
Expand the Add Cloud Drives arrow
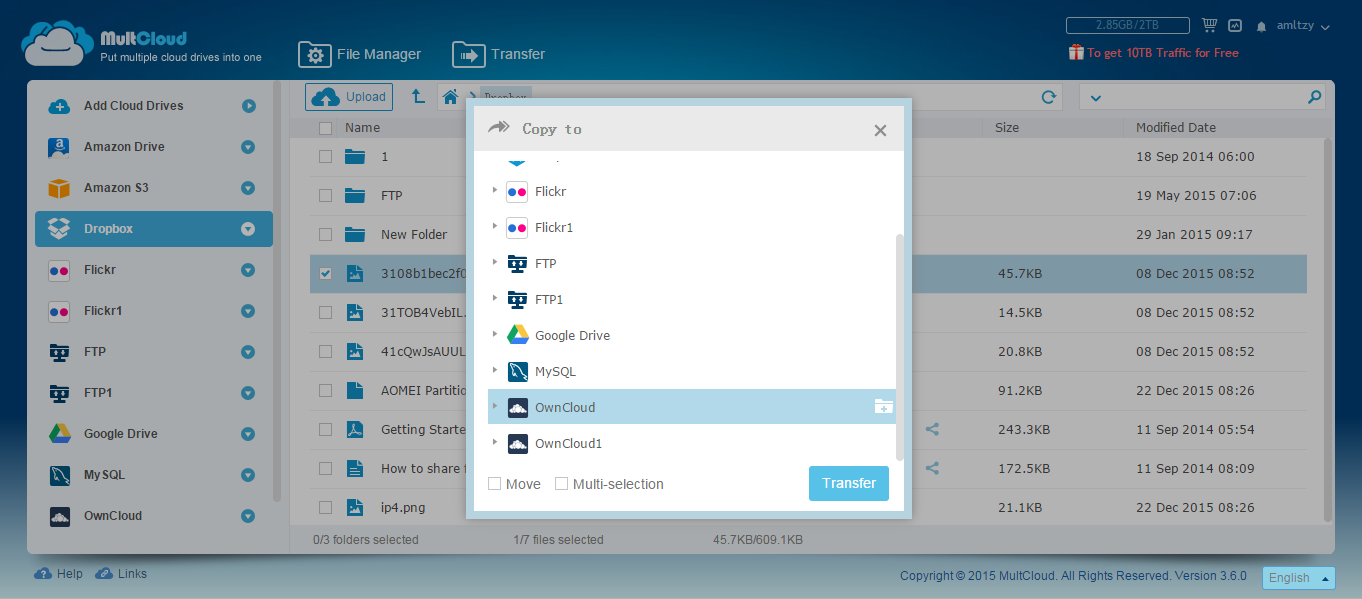248,106
